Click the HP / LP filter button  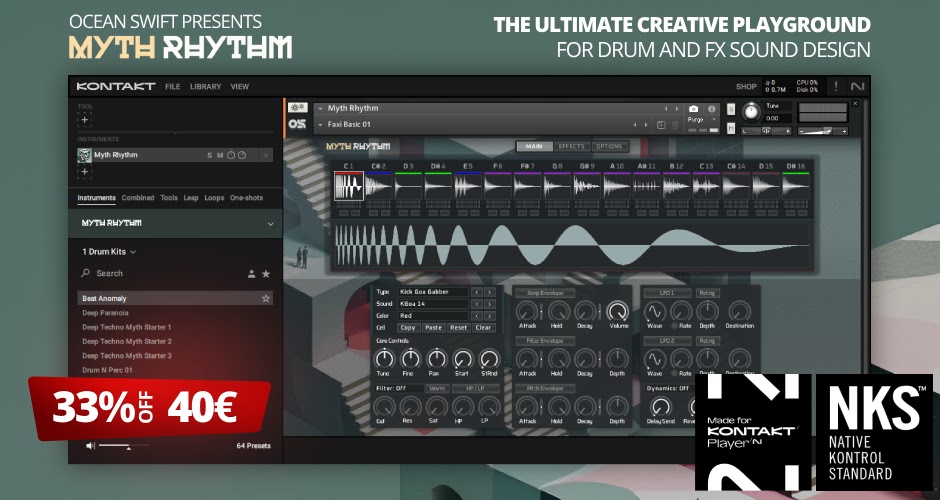[x=476, y=388]
